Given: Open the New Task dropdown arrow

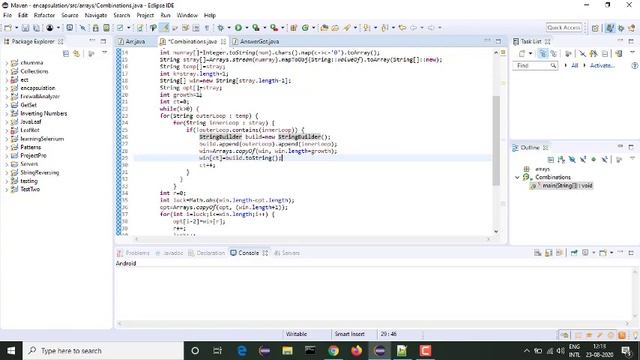Looking at the screenshot, I should tap(530, 53).
